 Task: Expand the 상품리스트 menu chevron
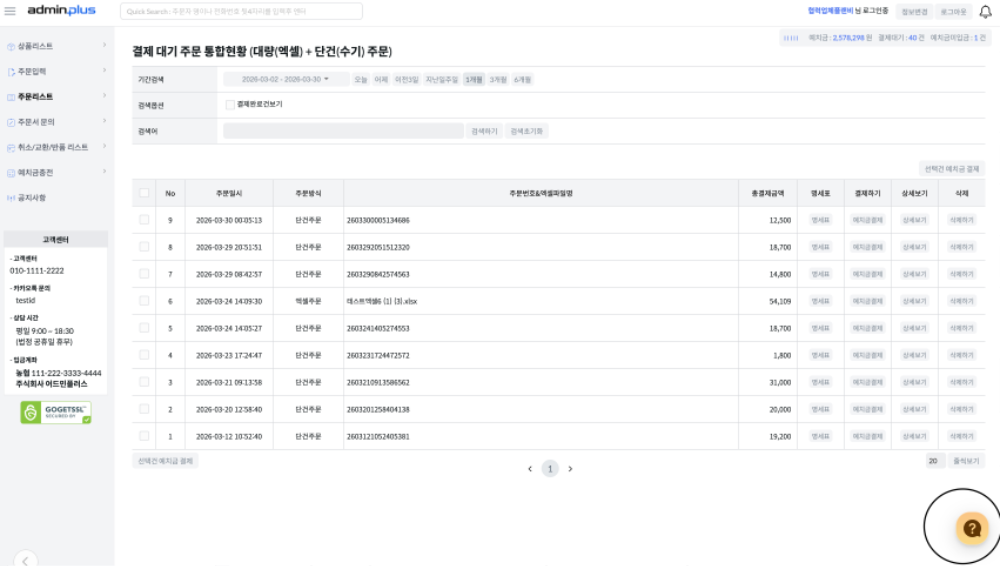pyautogui.click(x=104, y=45)
